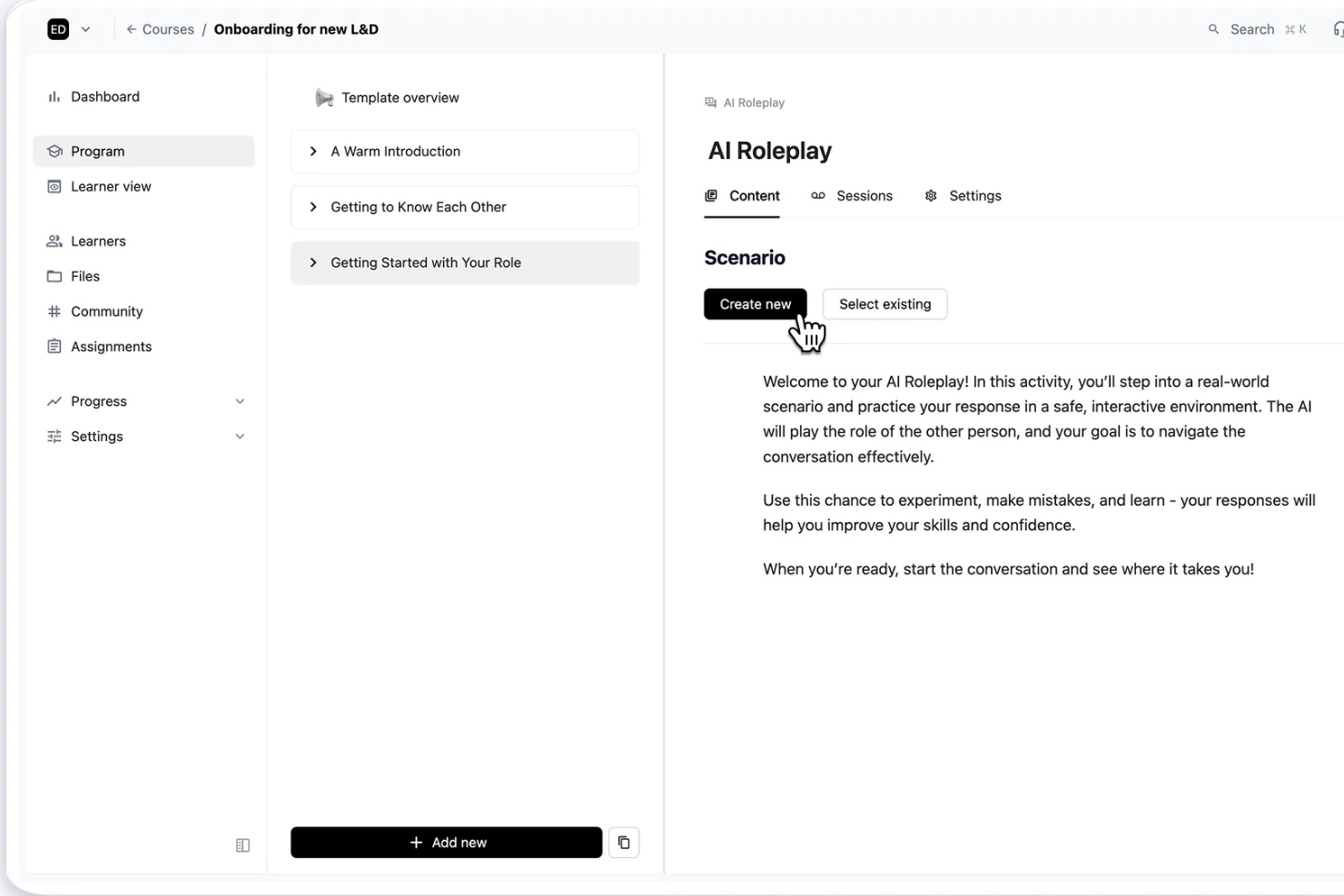Switch to the Sessions tab
1344x896 pixels.
(x=864, y=195)
